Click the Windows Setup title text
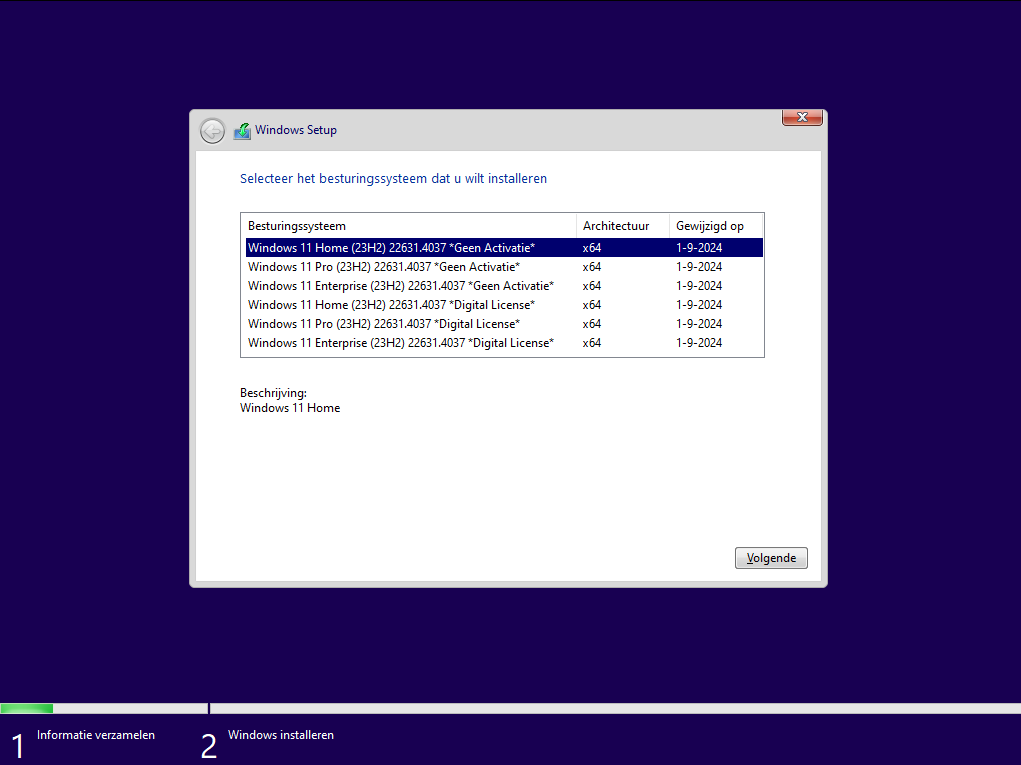The image size is (1021, 765). (296, 130)
